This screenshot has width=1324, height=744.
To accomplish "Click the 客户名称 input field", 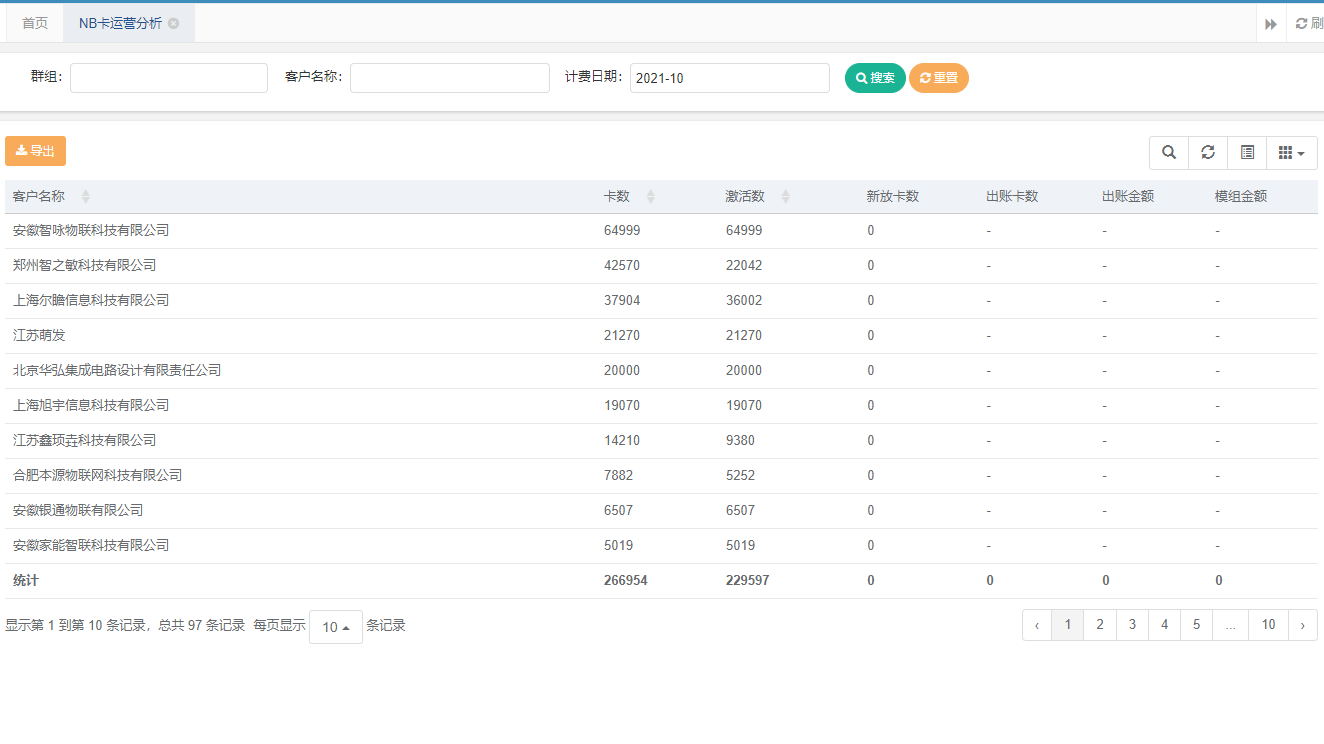I will pyautogui.click(x=450, y=78).
